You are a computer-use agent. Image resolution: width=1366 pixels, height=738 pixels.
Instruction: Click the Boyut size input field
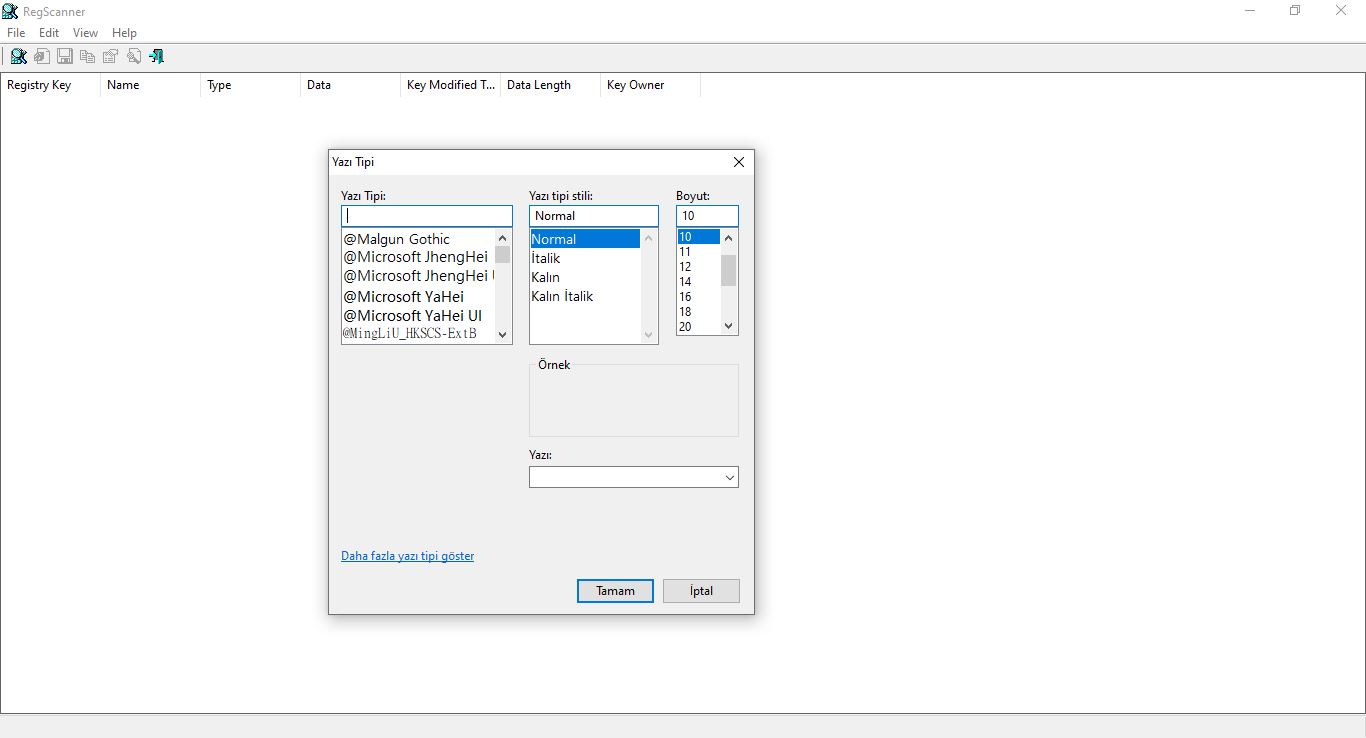pyautogui.click(x=707, y=216)
